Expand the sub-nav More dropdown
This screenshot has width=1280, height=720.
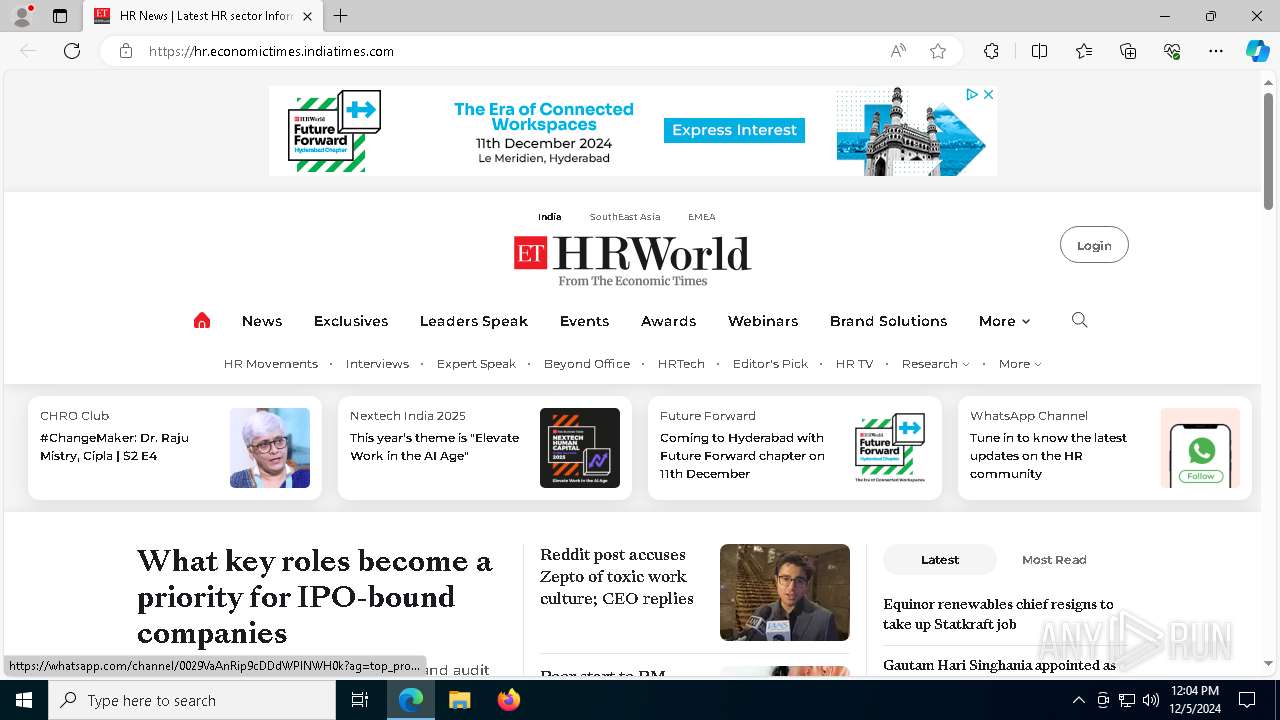coord(1020,364)
